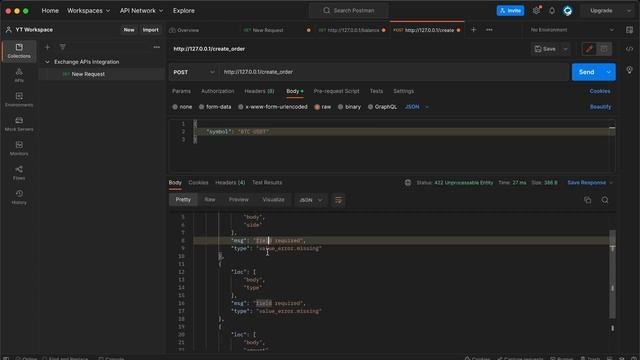
Task: Select the none body type
Action: (182, 107)
